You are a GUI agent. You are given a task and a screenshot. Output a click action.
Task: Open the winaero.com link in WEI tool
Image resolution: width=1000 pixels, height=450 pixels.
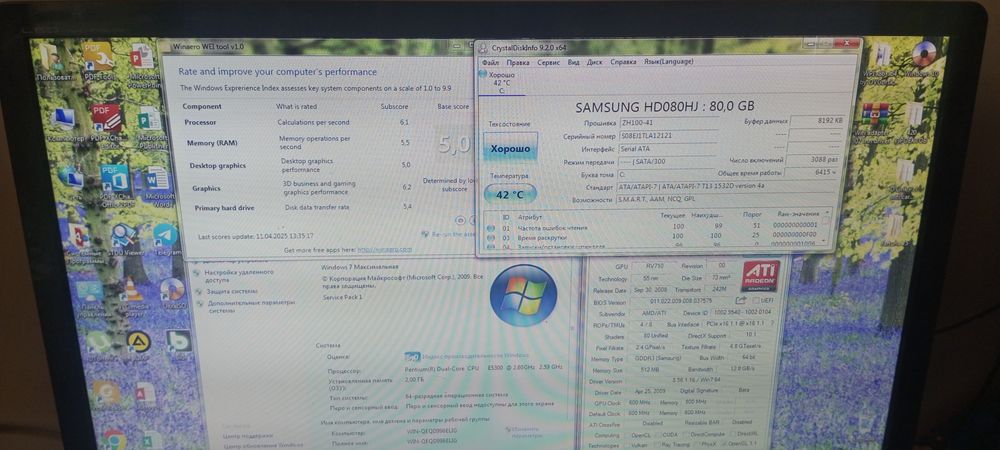click(x=385, y=250)
